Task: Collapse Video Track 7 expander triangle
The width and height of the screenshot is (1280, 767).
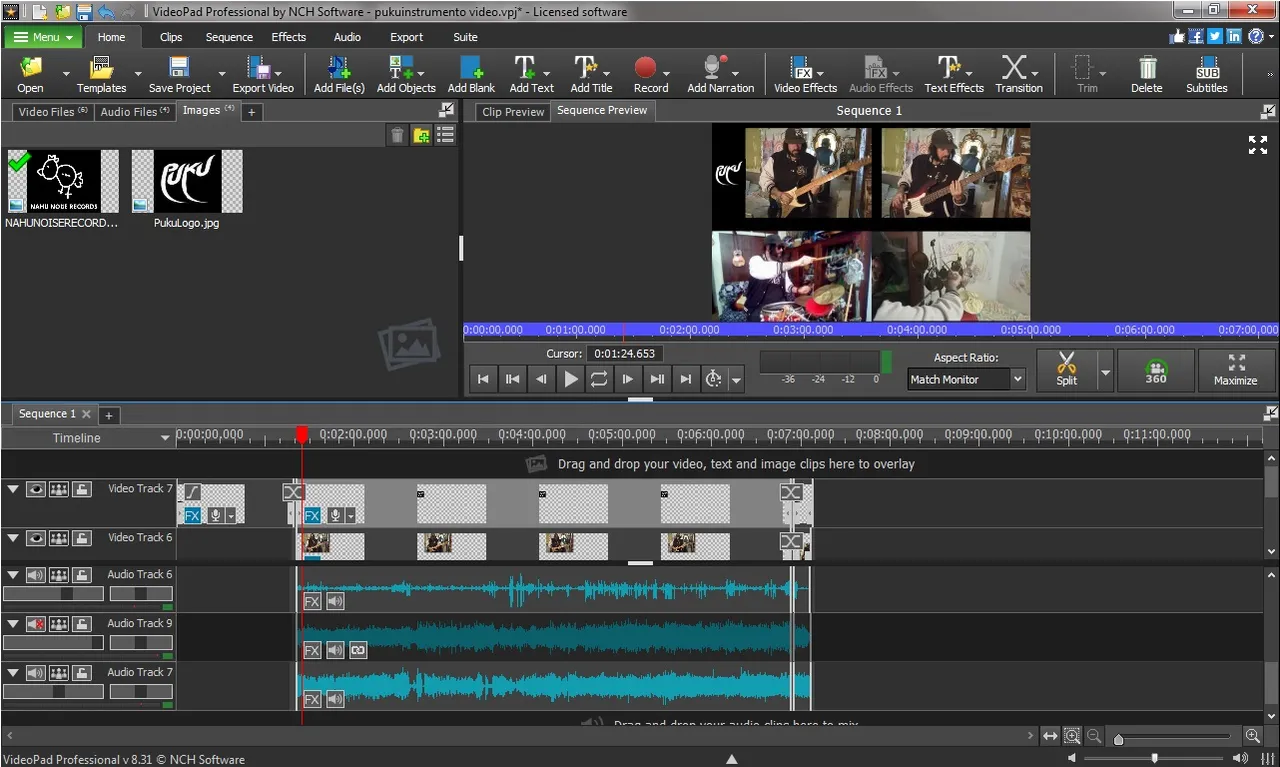Action: point(13,489)
